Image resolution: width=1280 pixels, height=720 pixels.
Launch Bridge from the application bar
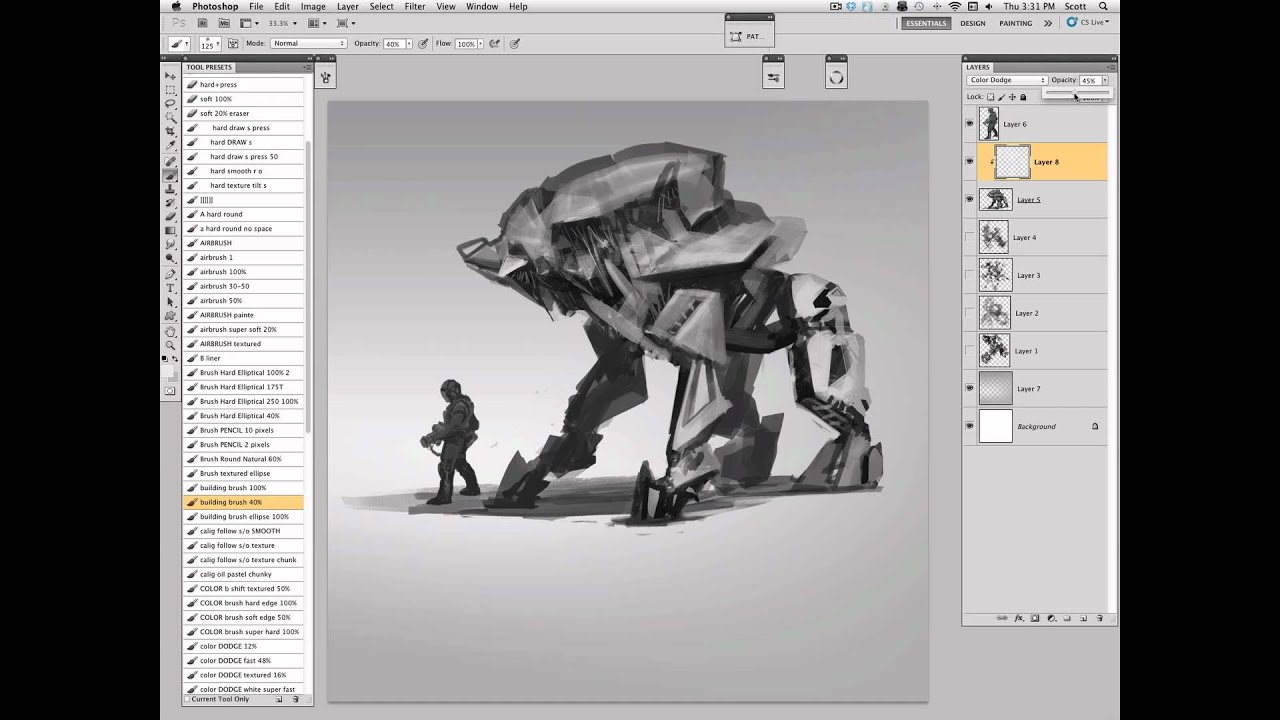(x=202, y=22)
